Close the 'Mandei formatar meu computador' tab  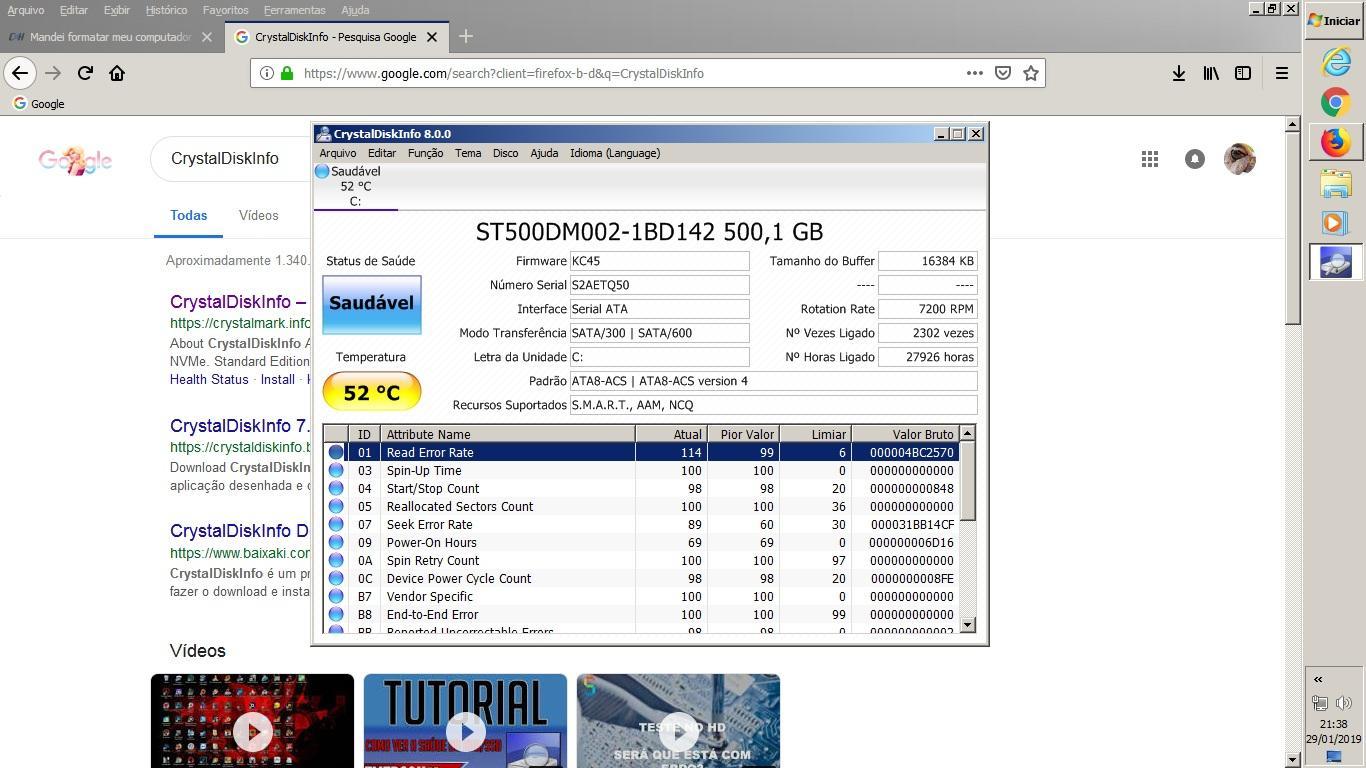206,37
